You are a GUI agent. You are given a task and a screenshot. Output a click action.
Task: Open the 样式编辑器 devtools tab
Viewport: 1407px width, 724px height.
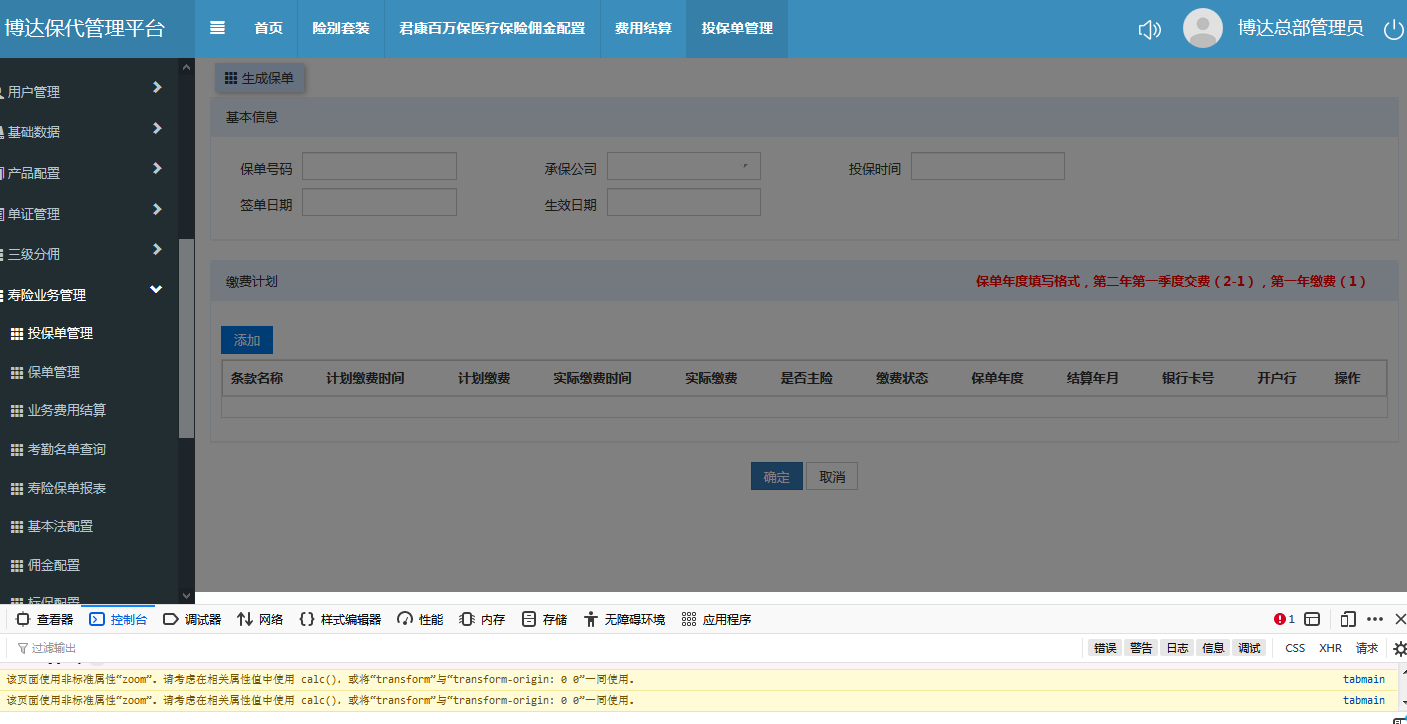pos(340,619)
